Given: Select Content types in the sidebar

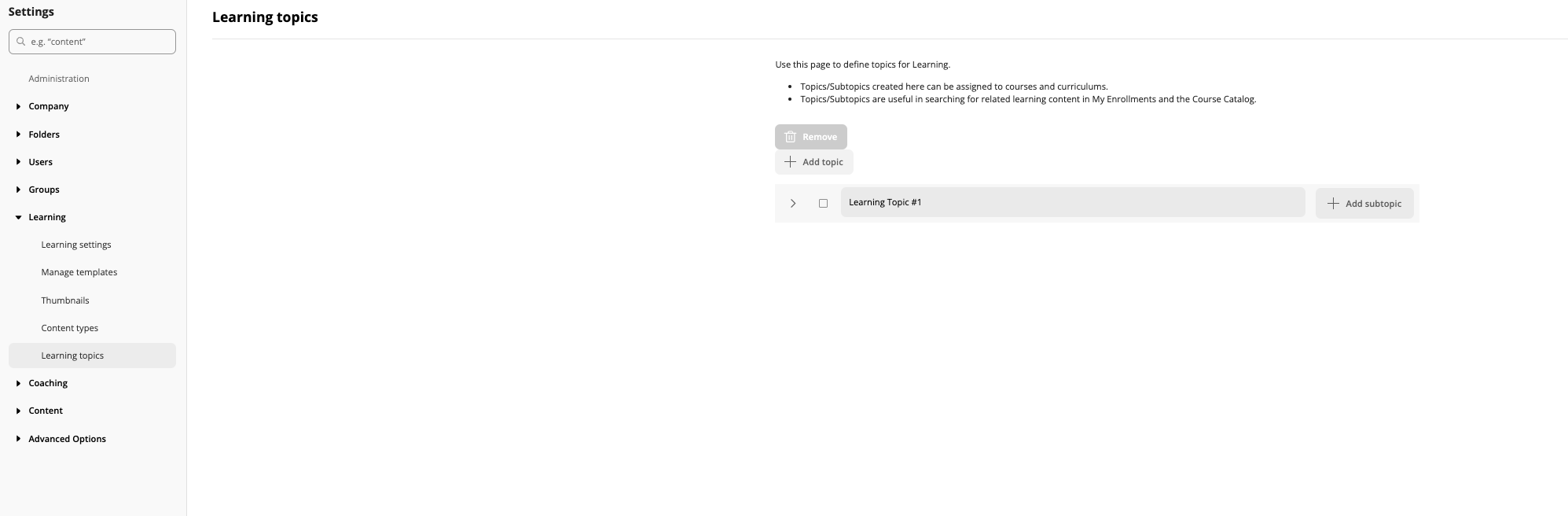Looking at the screenshot, I should click(70, 328).
